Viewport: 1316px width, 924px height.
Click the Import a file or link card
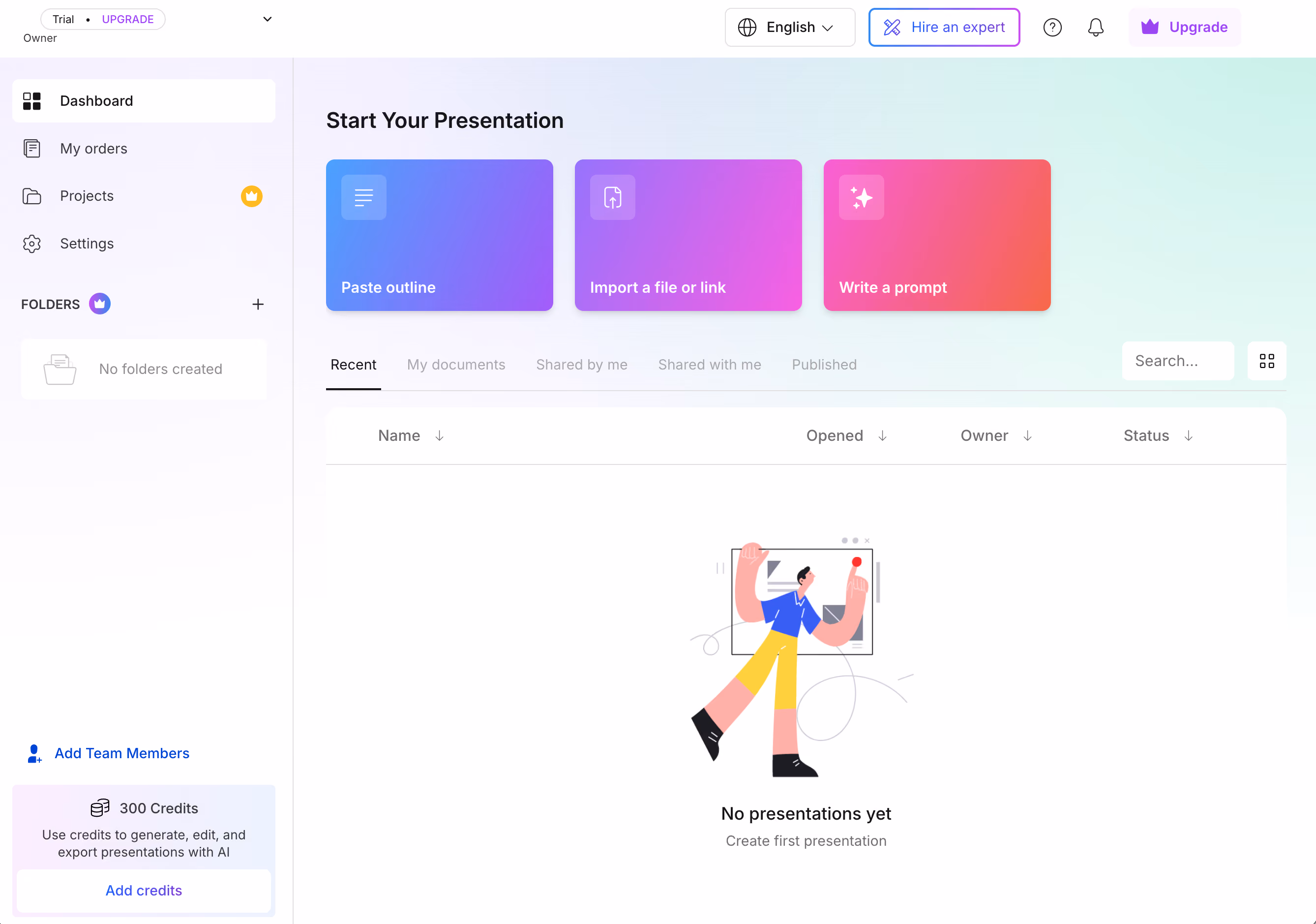pos(688,235)
